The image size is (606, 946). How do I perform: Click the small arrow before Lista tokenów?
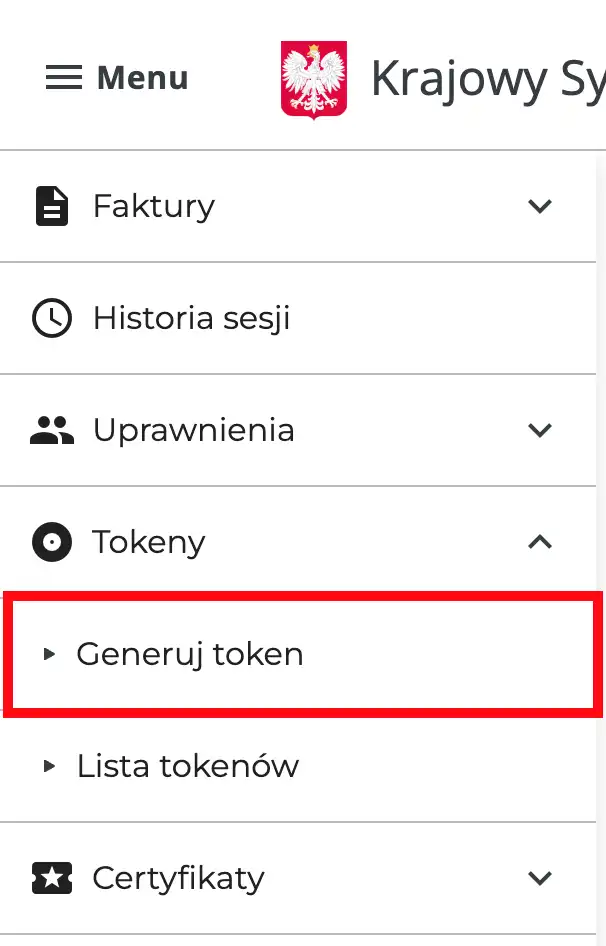coord(49,766)
